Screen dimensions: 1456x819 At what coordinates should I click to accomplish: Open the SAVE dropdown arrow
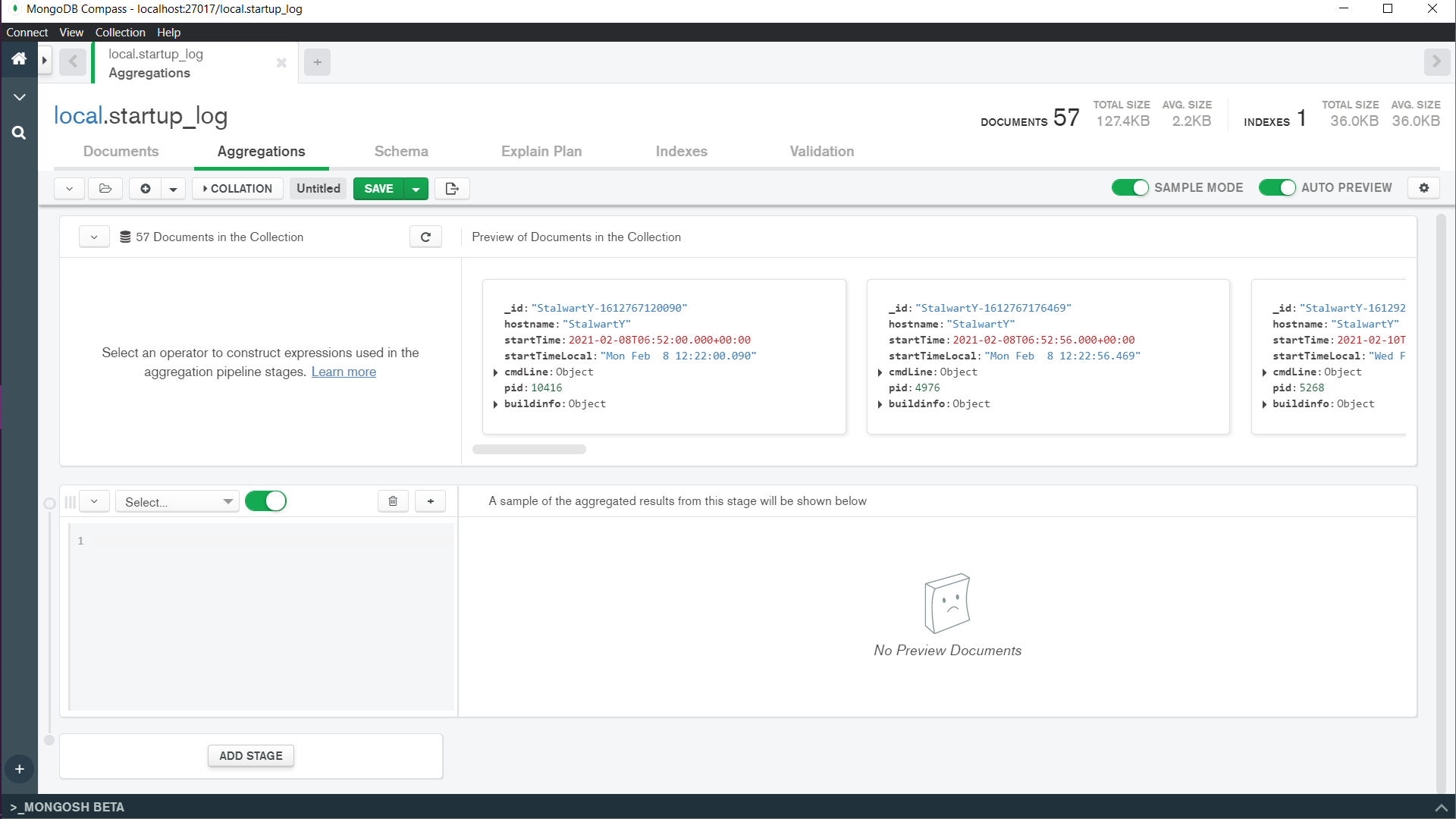(416, 188)
